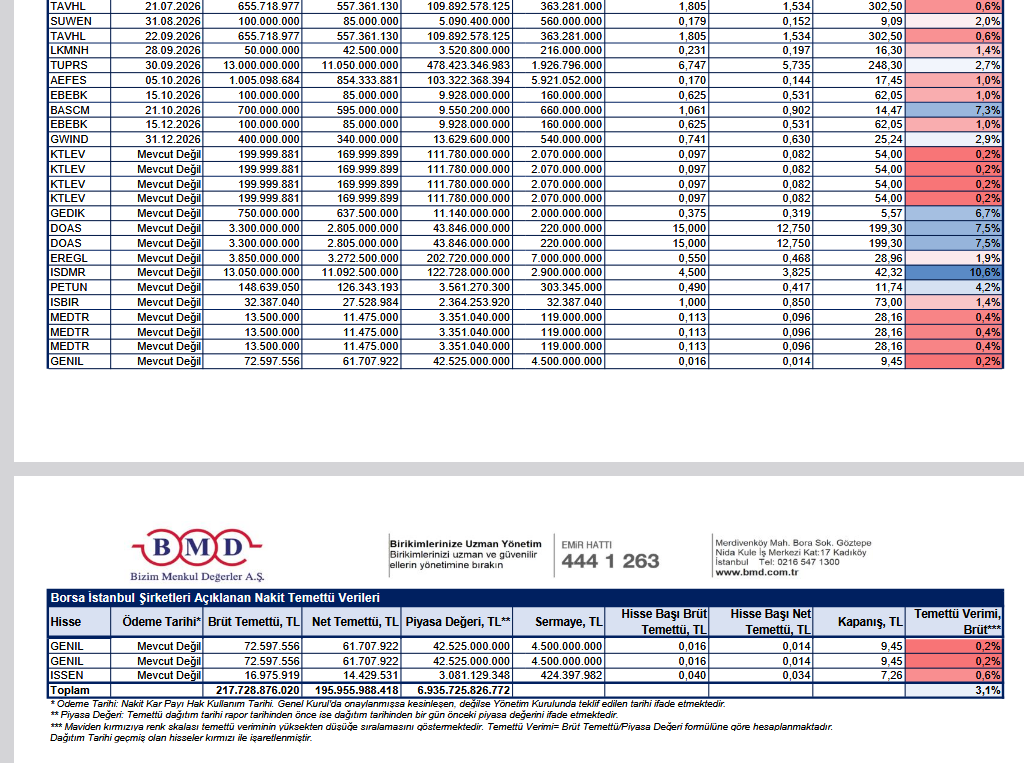Click the Ödeme Tarihi column header
Screen dimensions: 1024x763
[161, 622]
